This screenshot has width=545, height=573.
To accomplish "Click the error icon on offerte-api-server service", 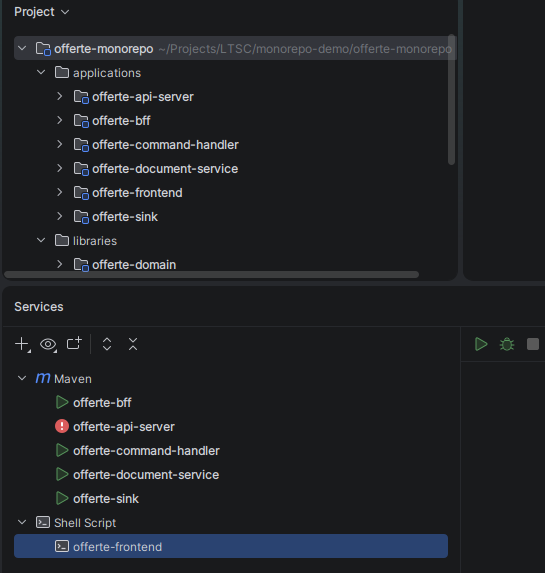I will pyautogui.click(x=62, y=426).
